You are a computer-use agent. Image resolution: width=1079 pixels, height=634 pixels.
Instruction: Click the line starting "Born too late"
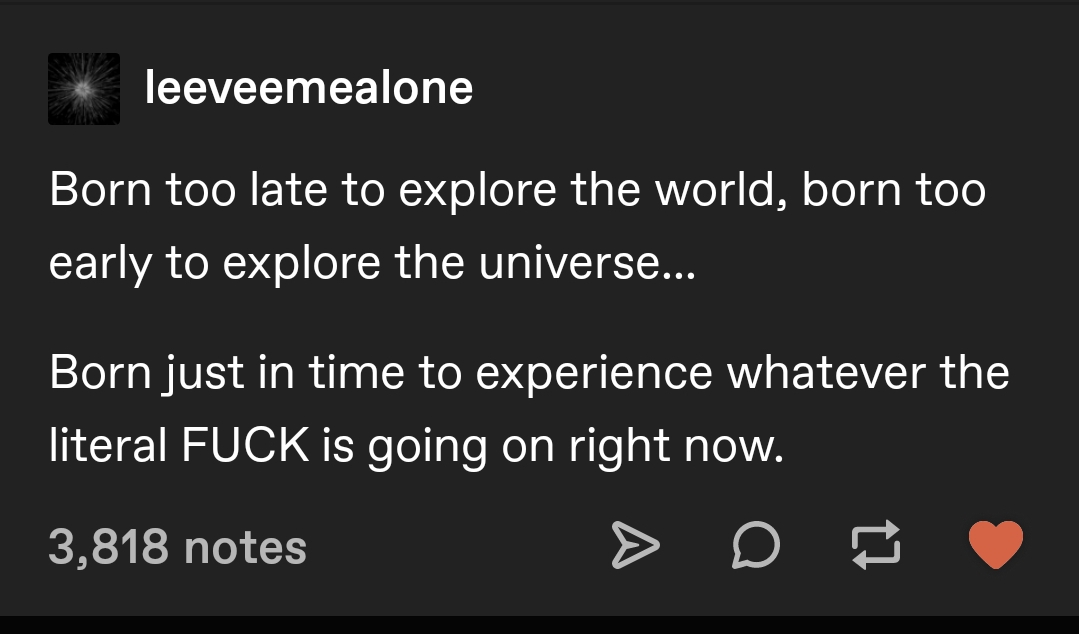tap(517, 190)
